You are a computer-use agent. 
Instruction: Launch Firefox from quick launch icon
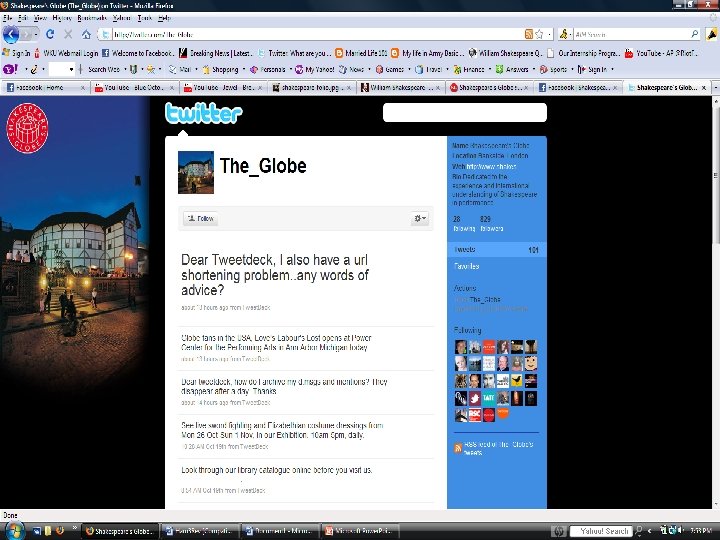point(60,531)
